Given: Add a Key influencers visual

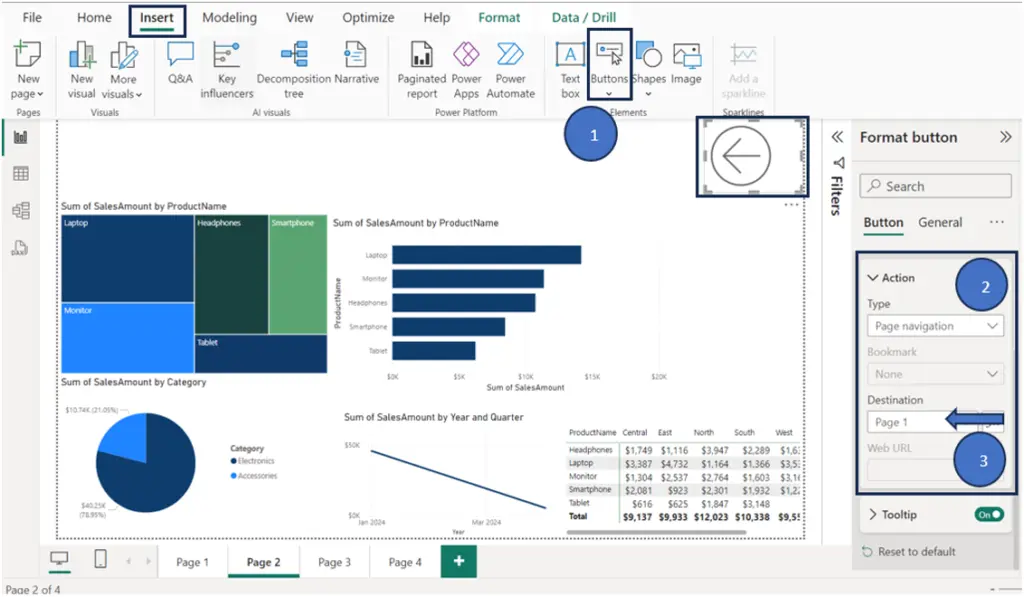Looking at the screenshot, I should click(x=226, y=69).
